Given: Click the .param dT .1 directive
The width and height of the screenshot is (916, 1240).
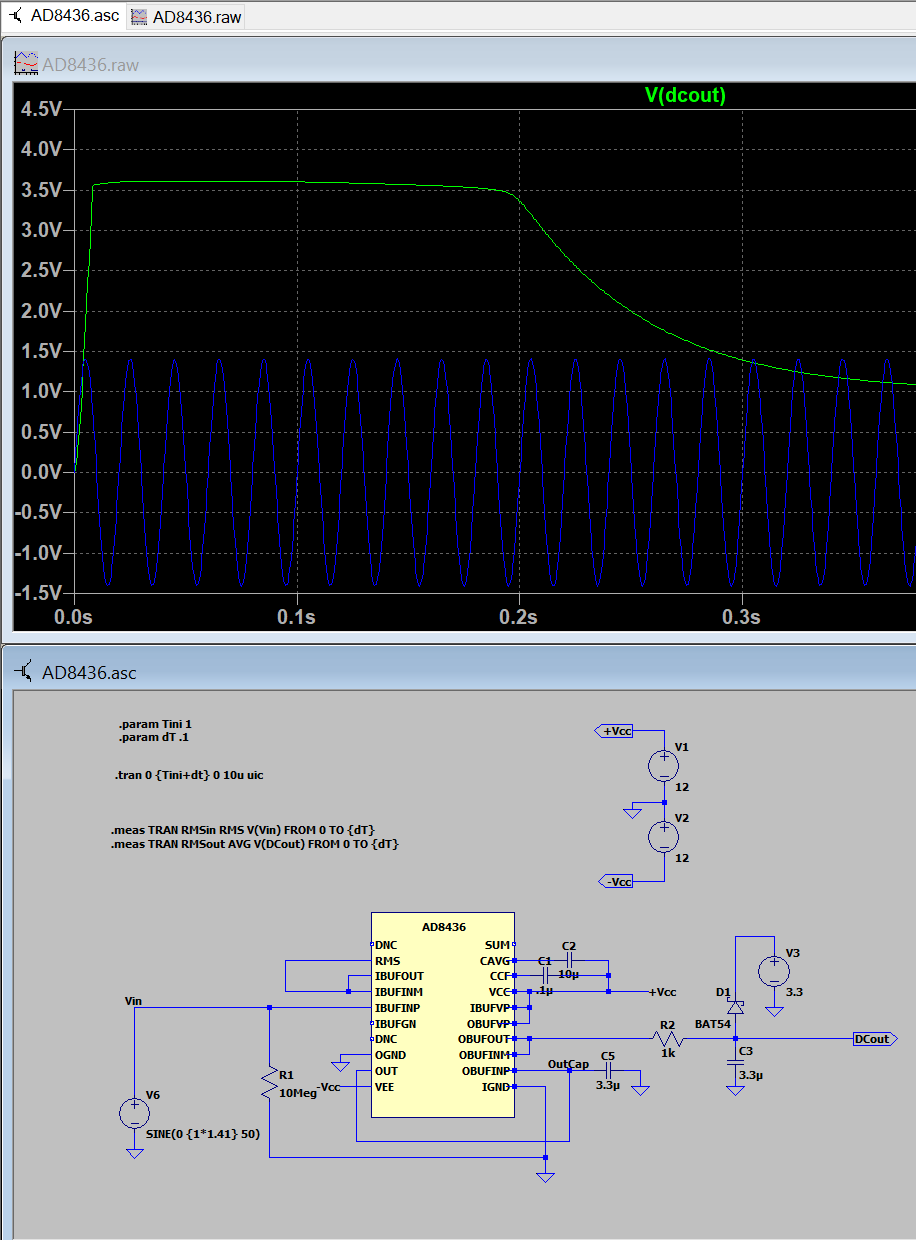Looking at the screenshot, I should coord(153,737).
